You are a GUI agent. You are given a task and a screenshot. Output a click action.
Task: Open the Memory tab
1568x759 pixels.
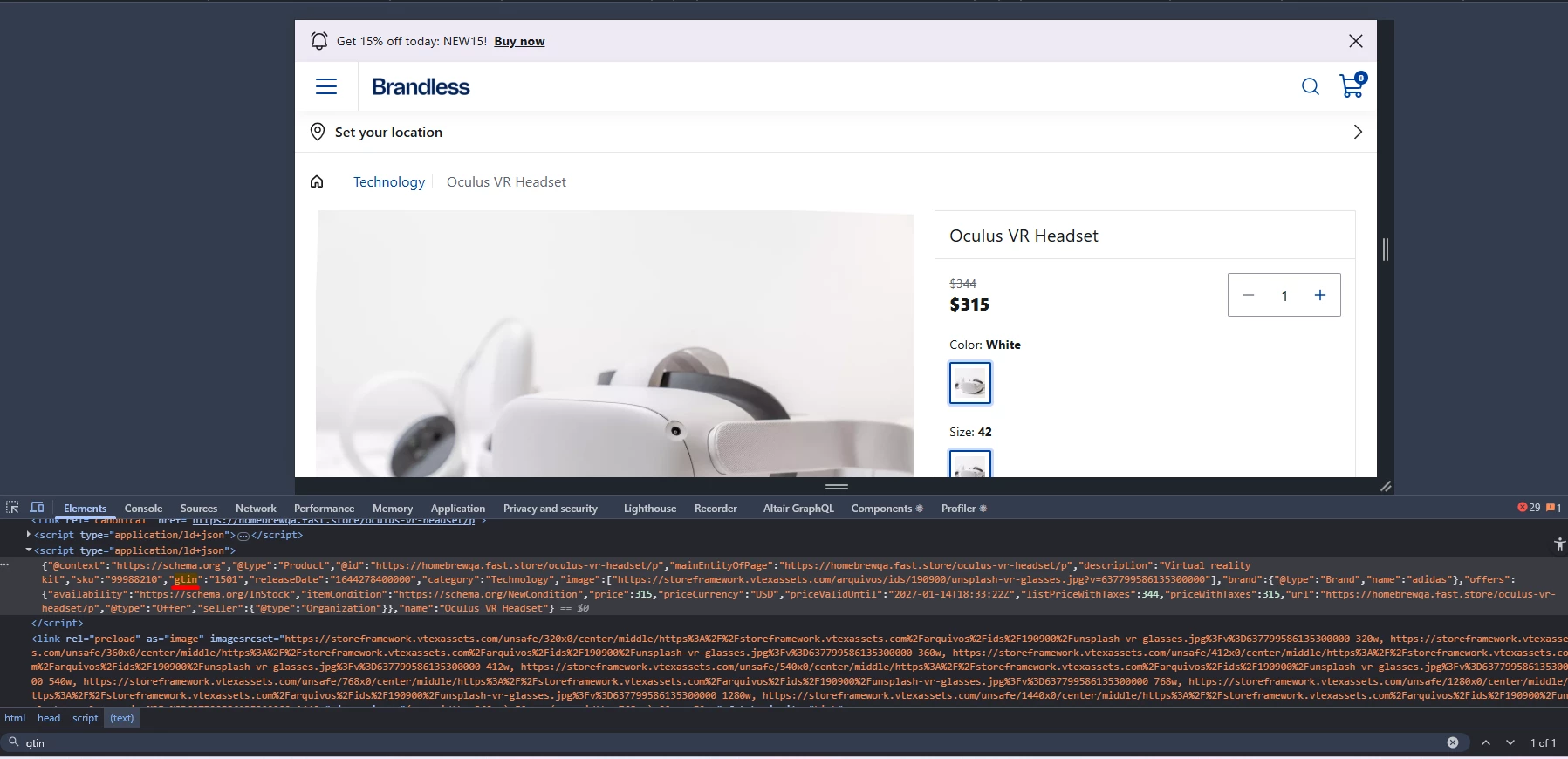(x=393, y=509)
